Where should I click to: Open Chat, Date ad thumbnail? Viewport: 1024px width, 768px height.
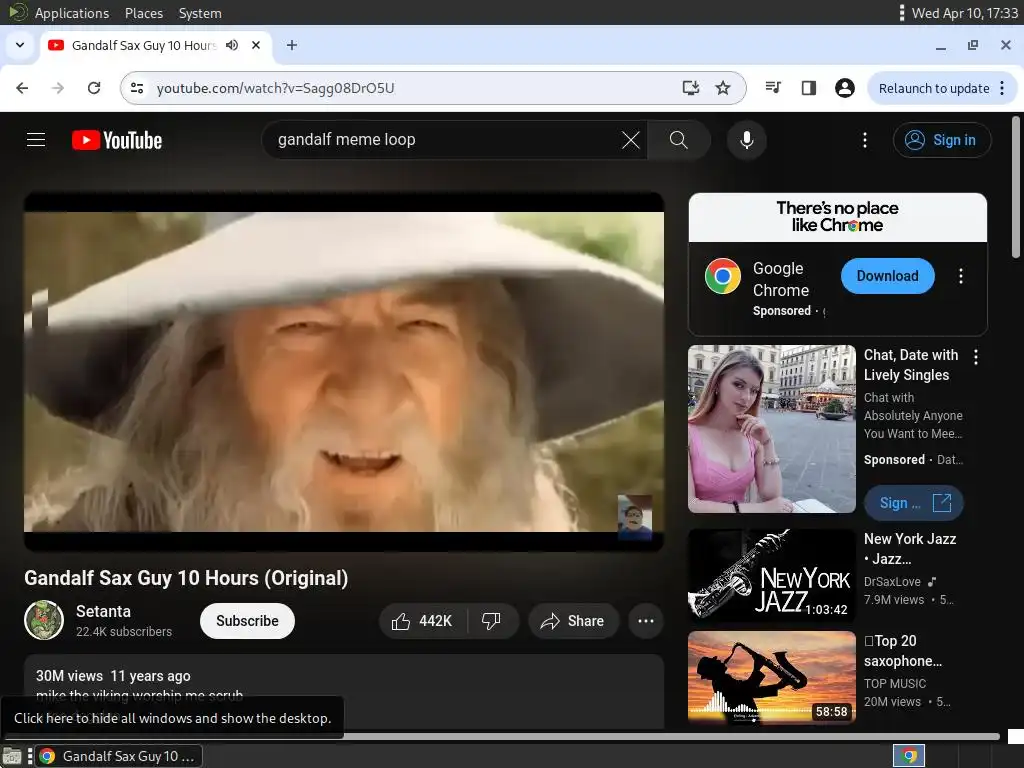pyautogui.click(x=771, y=428)
